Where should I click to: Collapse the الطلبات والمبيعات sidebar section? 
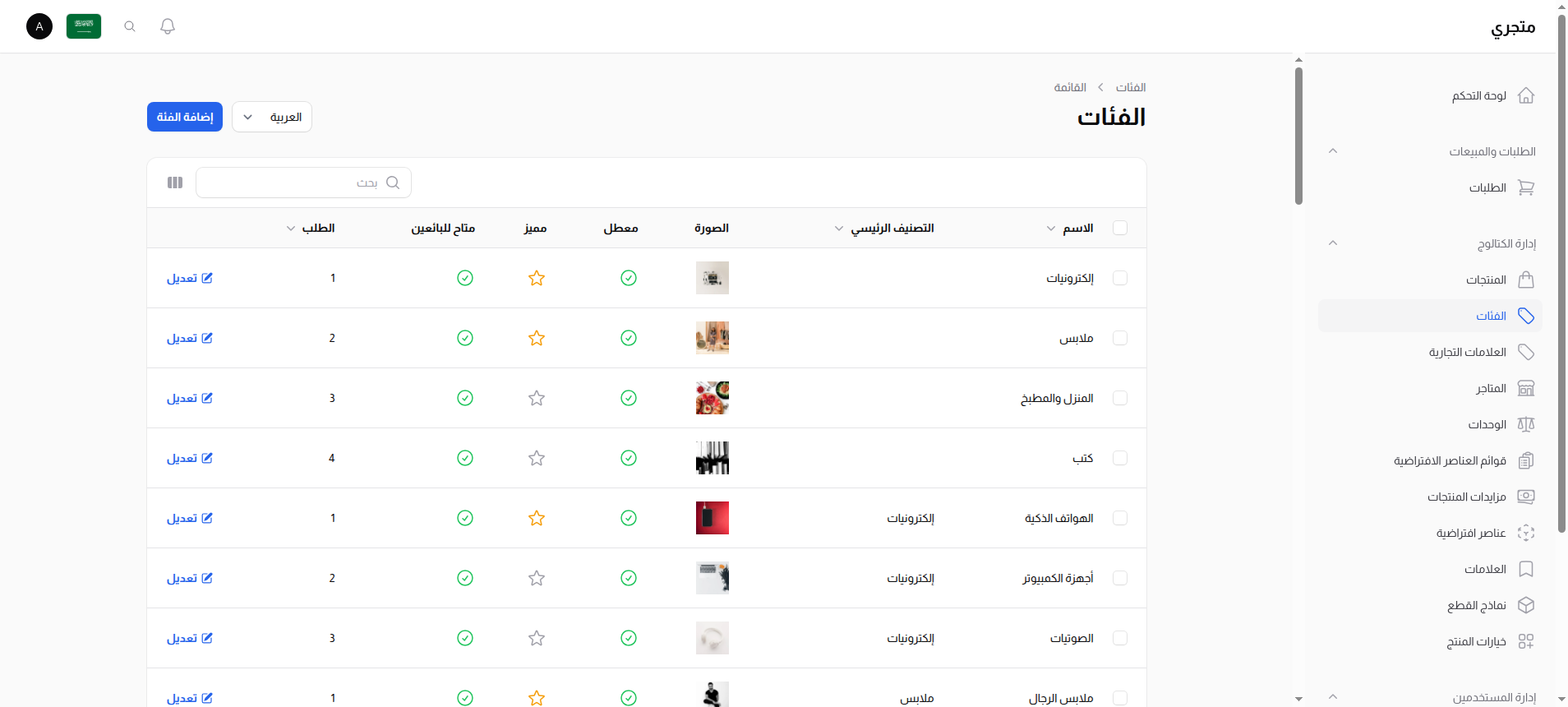click(1333, 151)
